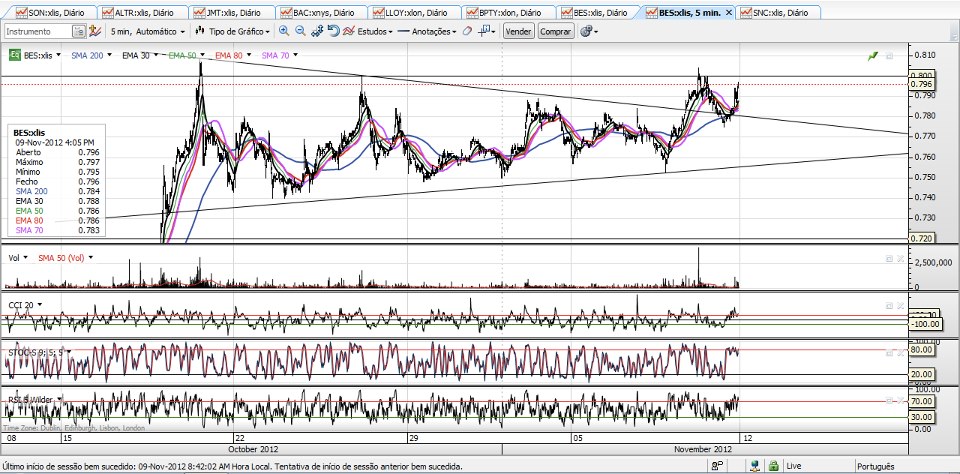Click the Vender button

point(518,31)
